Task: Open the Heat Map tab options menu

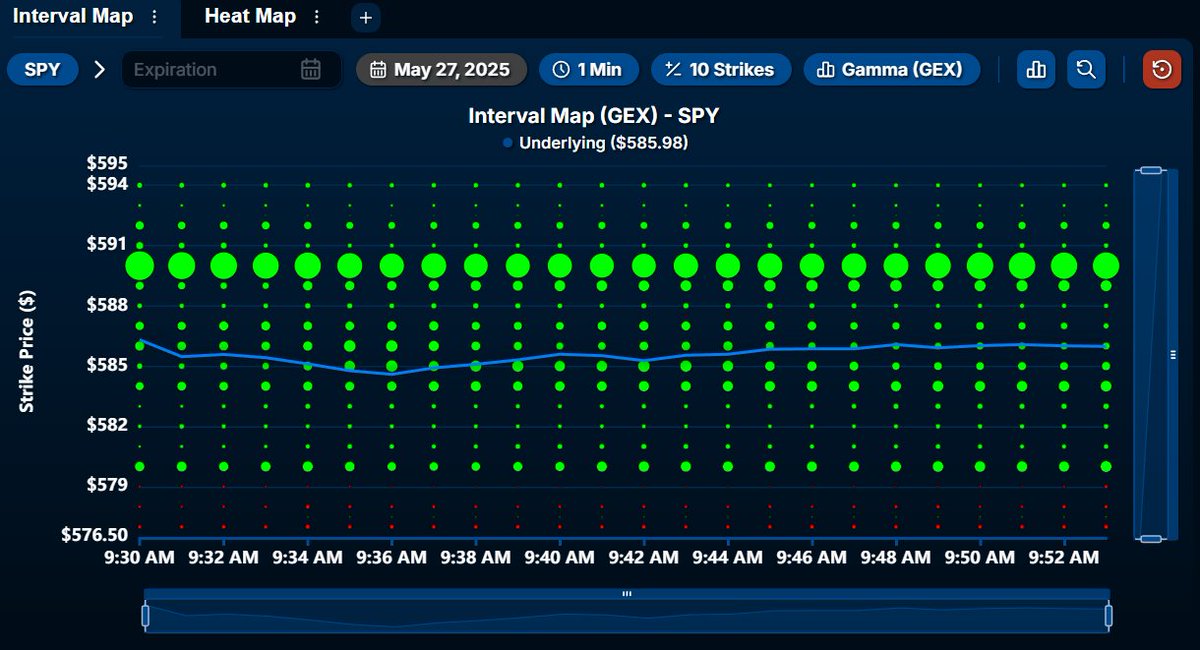Action: (x=317, y=17)
